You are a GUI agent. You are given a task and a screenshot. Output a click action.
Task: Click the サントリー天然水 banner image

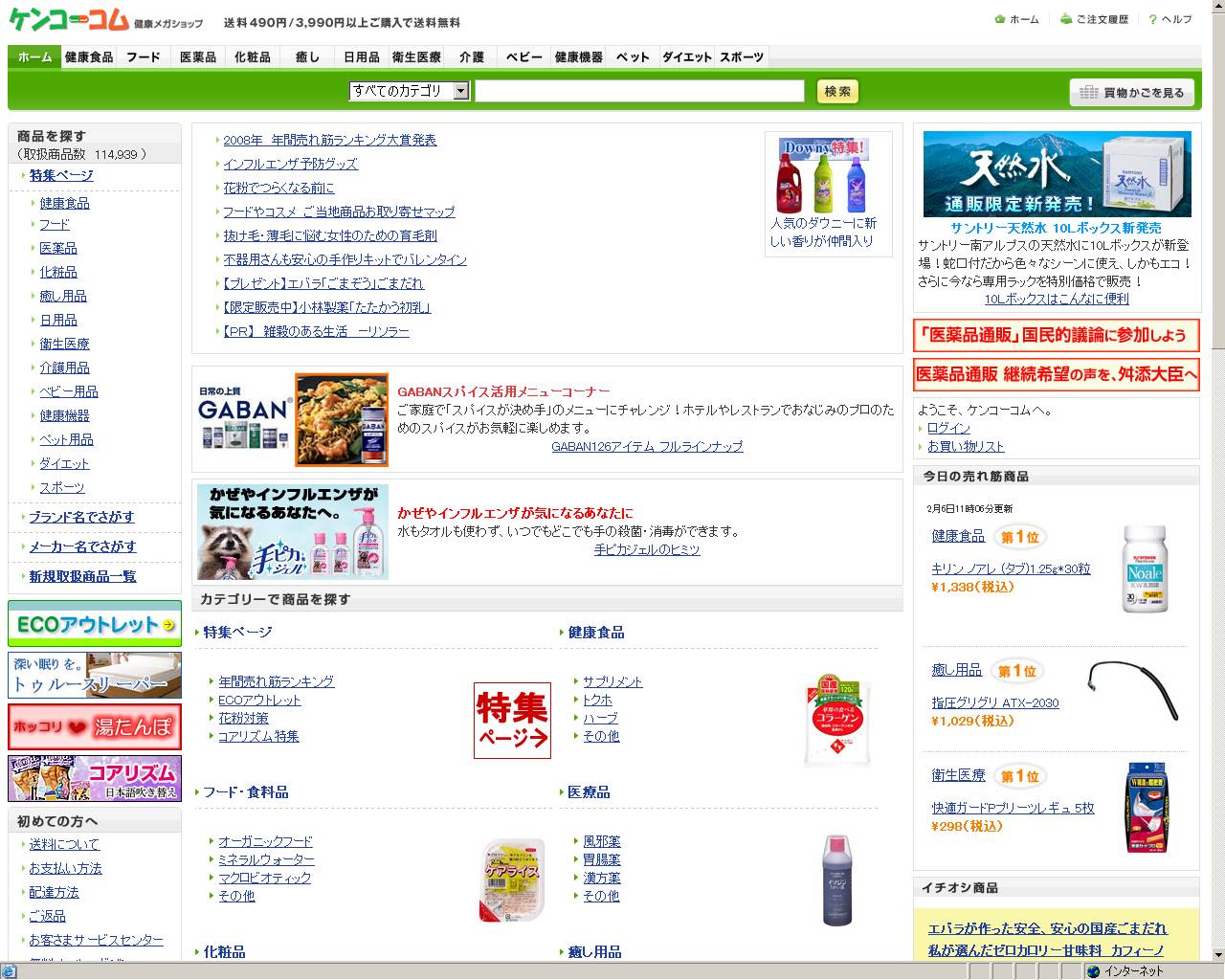pyautogui.click(x=1058, y=174)
